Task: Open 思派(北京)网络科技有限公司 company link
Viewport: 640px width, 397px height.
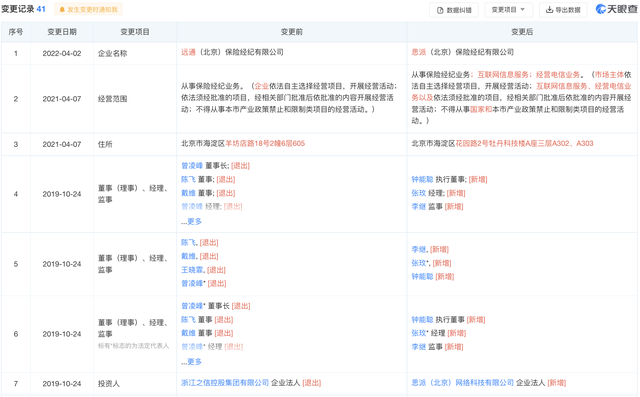Action: 462,383
